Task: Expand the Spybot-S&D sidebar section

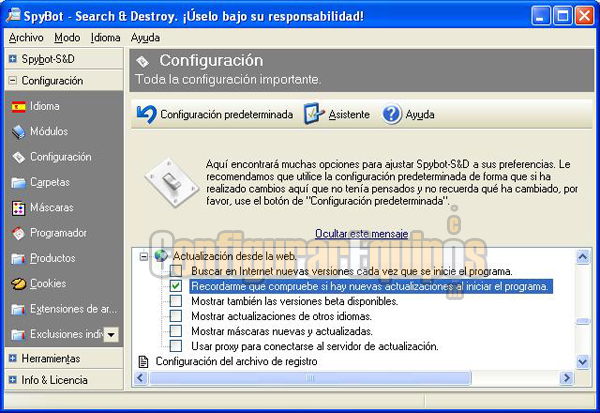Action: point(13,59)
